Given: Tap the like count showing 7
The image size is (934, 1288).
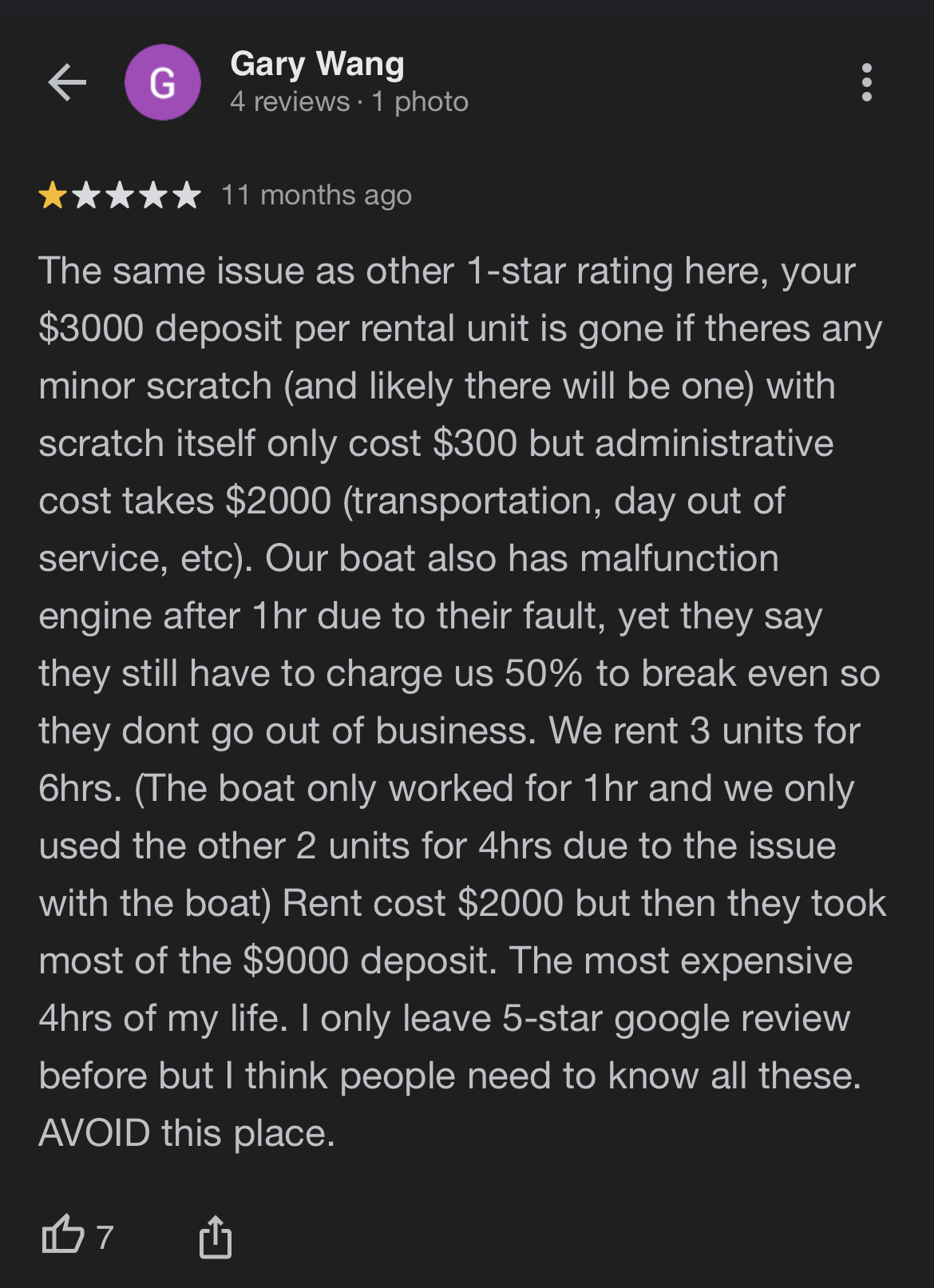Looking at the screenshot, I should tap(105, 1237).
